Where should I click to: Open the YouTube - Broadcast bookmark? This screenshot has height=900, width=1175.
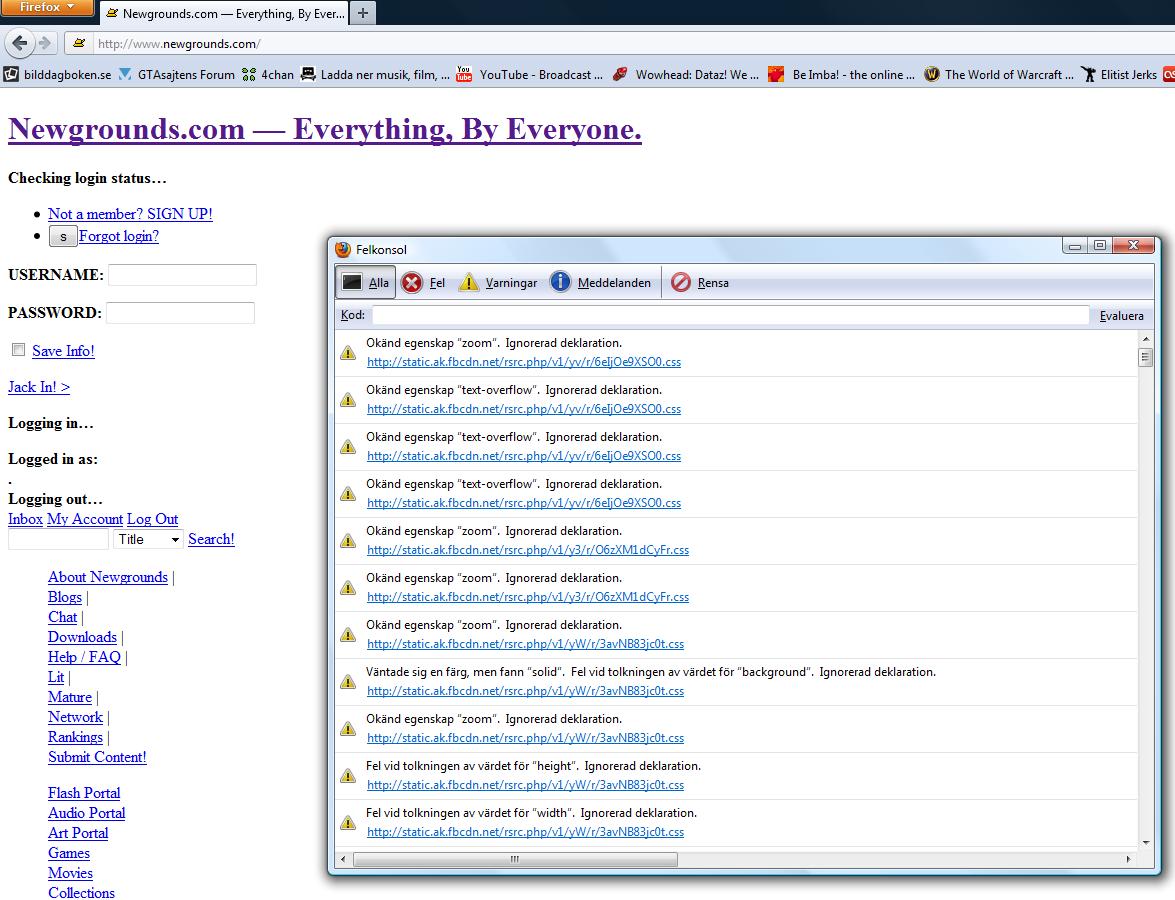(x=530, y=74)
